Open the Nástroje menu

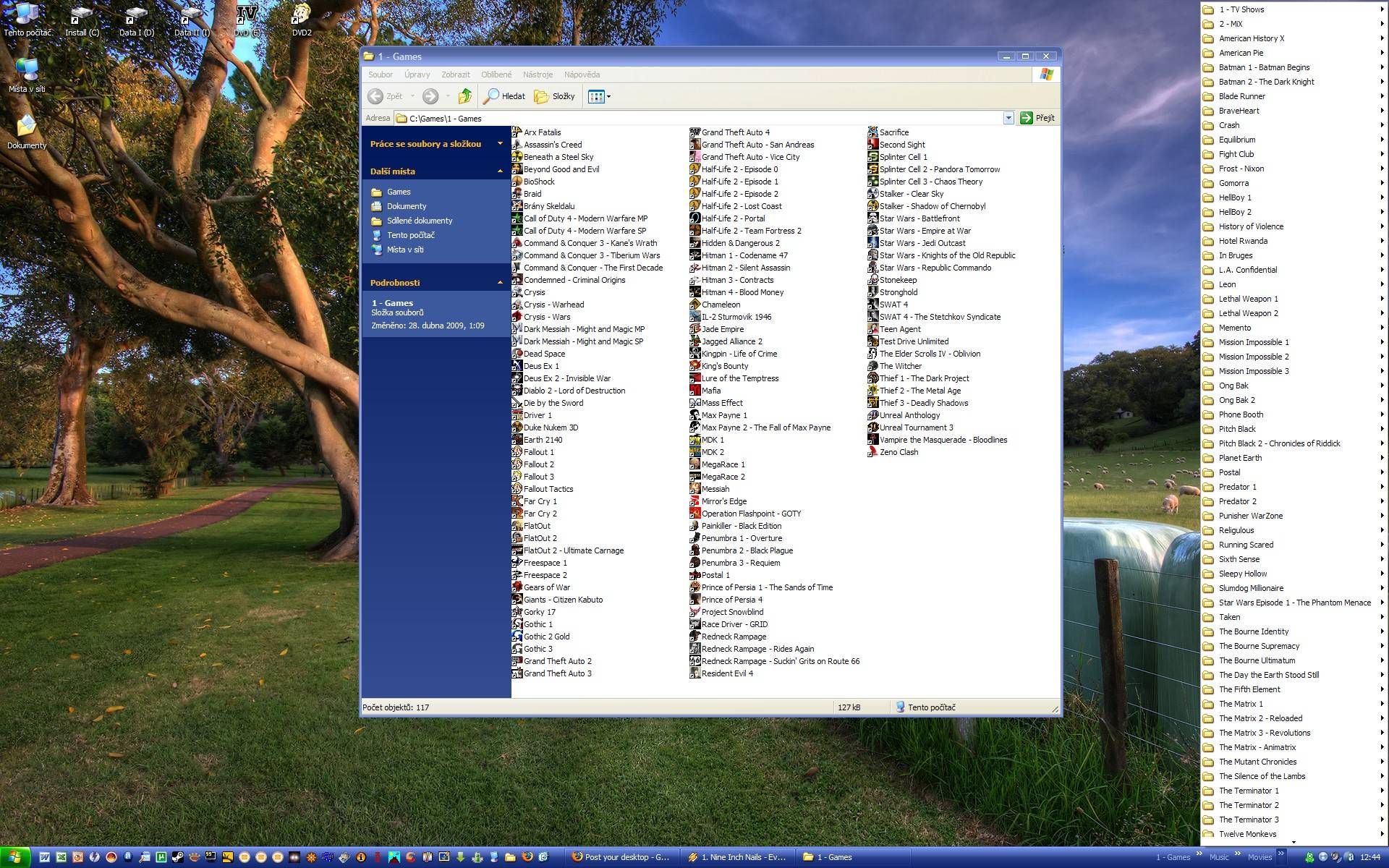click(538, 75)
